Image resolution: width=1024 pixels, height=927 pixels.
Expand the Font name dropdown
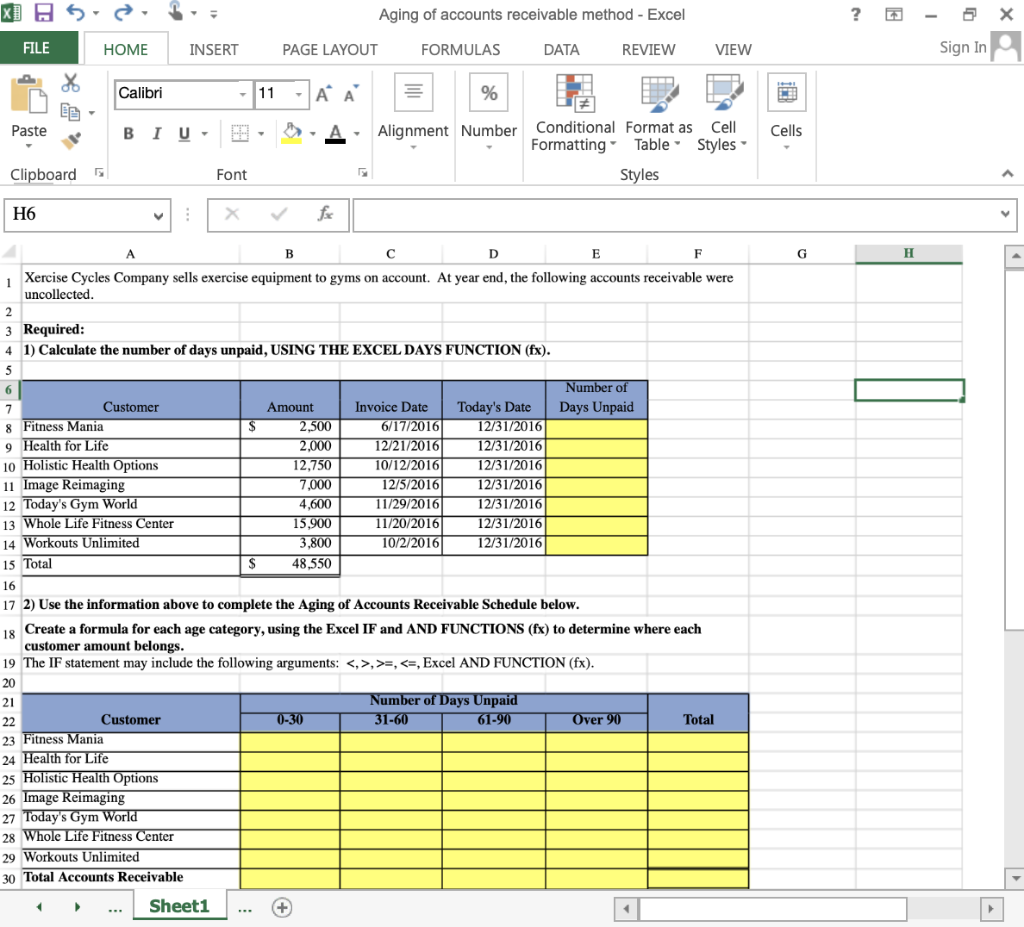point(242,95)
